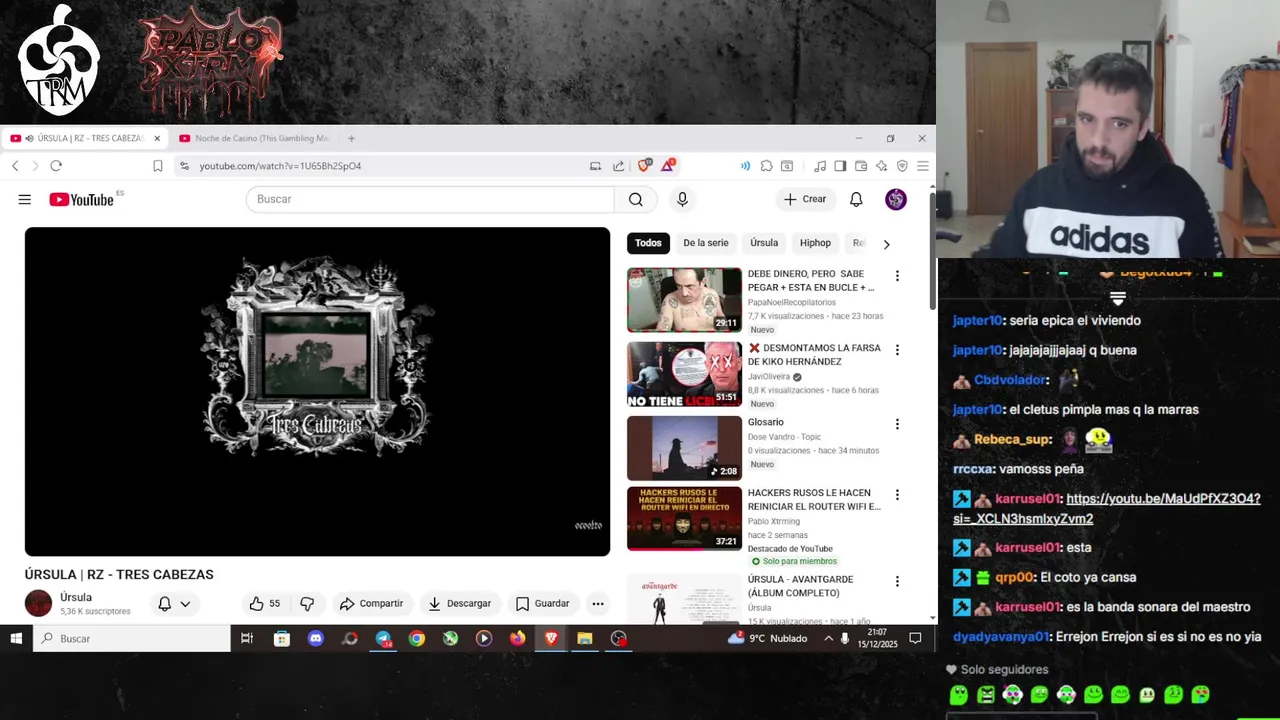Open Firefox from the taskbar
Screen dimensions: 1280x720
point(517,638)
